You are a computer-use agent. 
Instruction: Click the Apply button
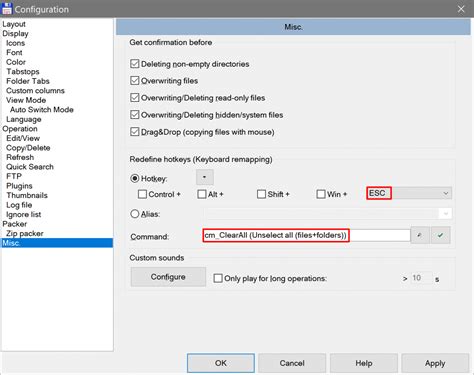click(435, 363)
